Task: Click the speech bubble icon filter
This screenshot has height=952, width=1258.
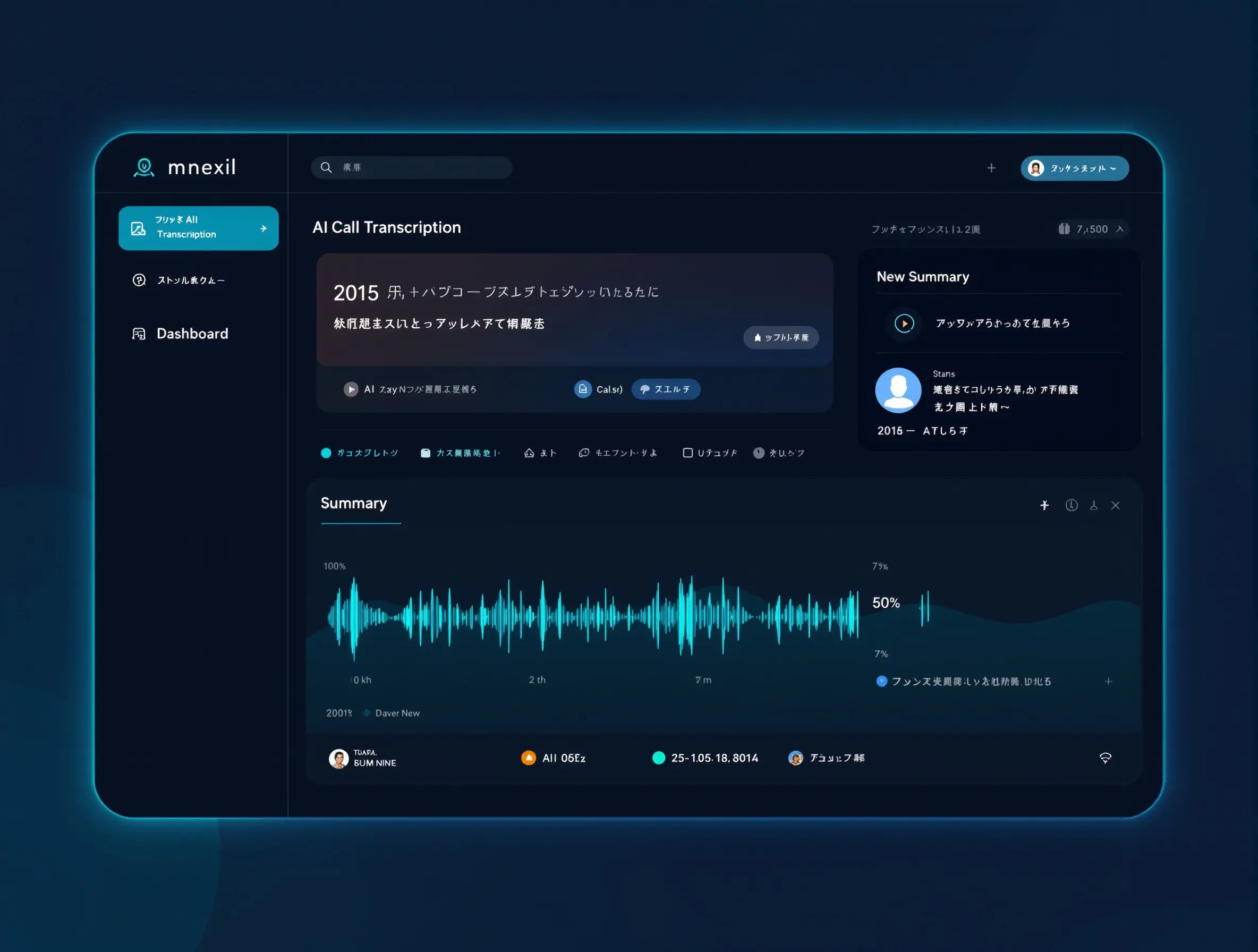Action: (x=583, y=453)
